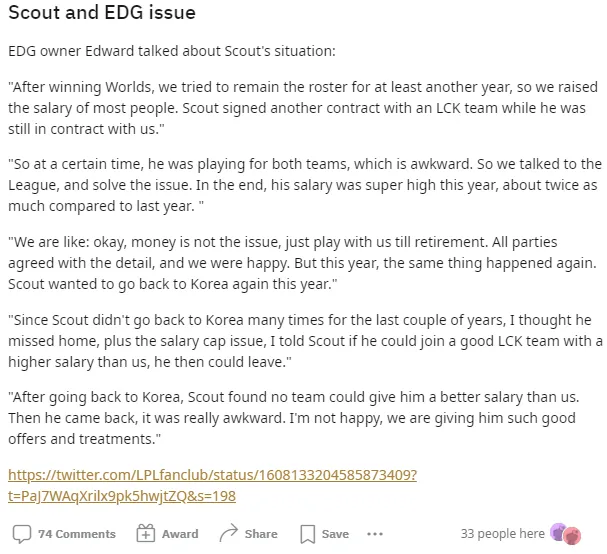
Task: Click the purple user avatar
Action: point(558,533)
